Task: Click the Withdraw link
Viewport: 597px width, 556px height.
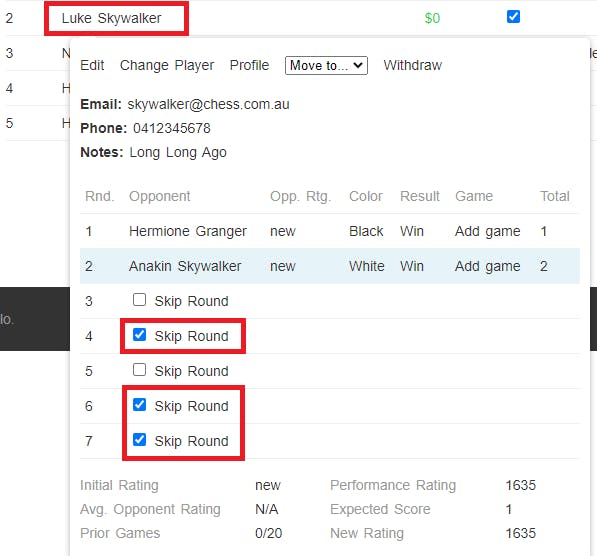Action: (x=413, y=65)
